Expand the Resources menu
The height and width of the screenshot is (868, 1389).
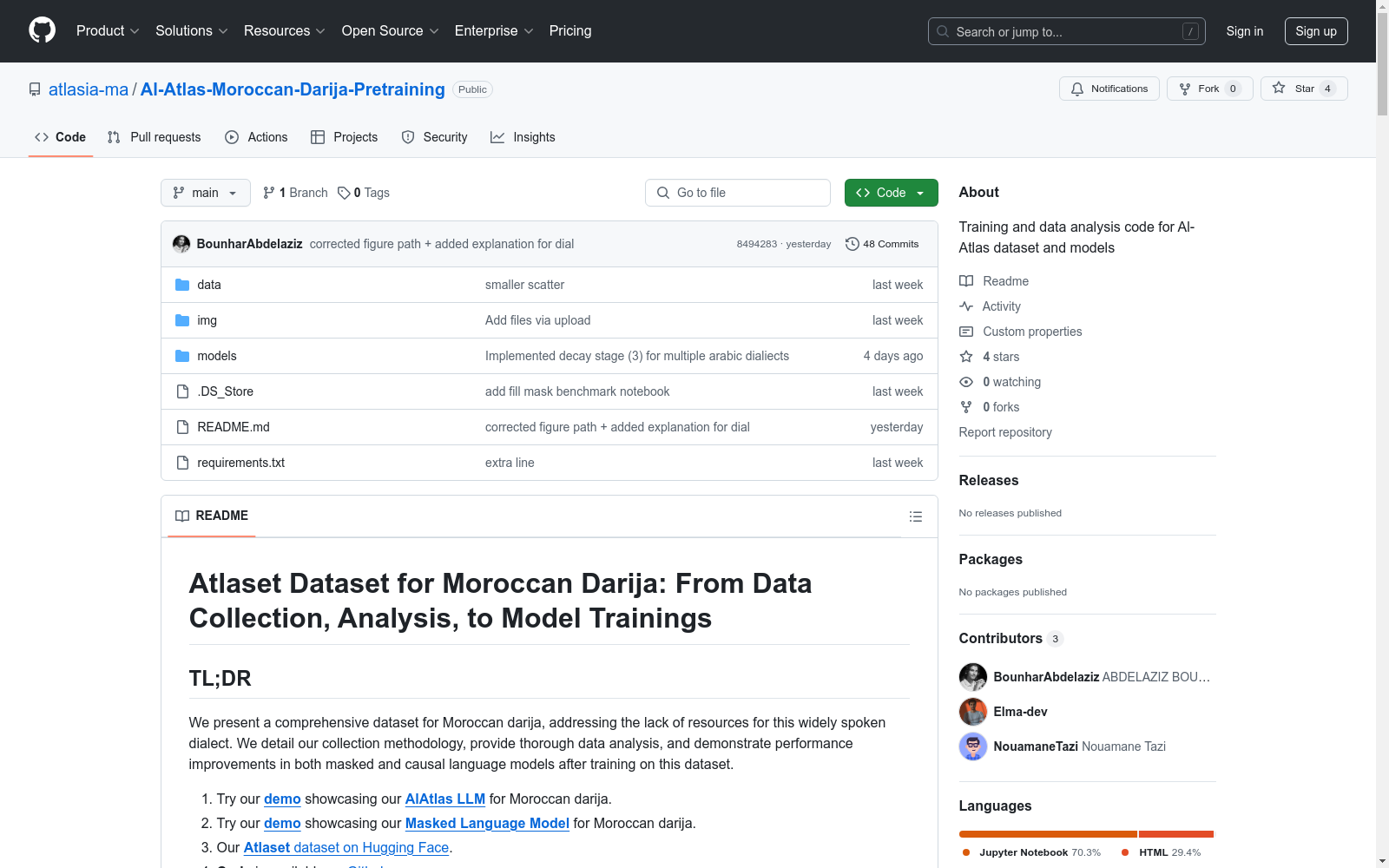coord(285,31)
